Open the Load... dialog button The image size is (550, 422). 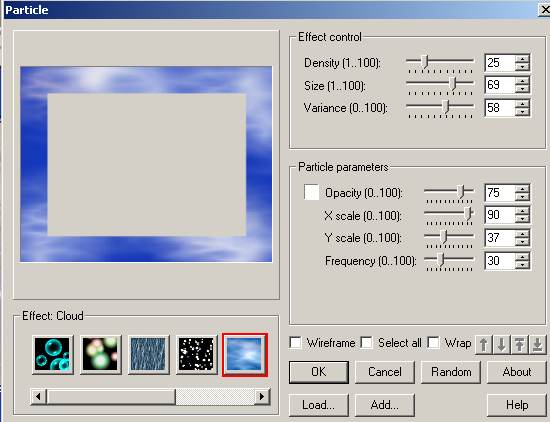[x=318, y=405]
